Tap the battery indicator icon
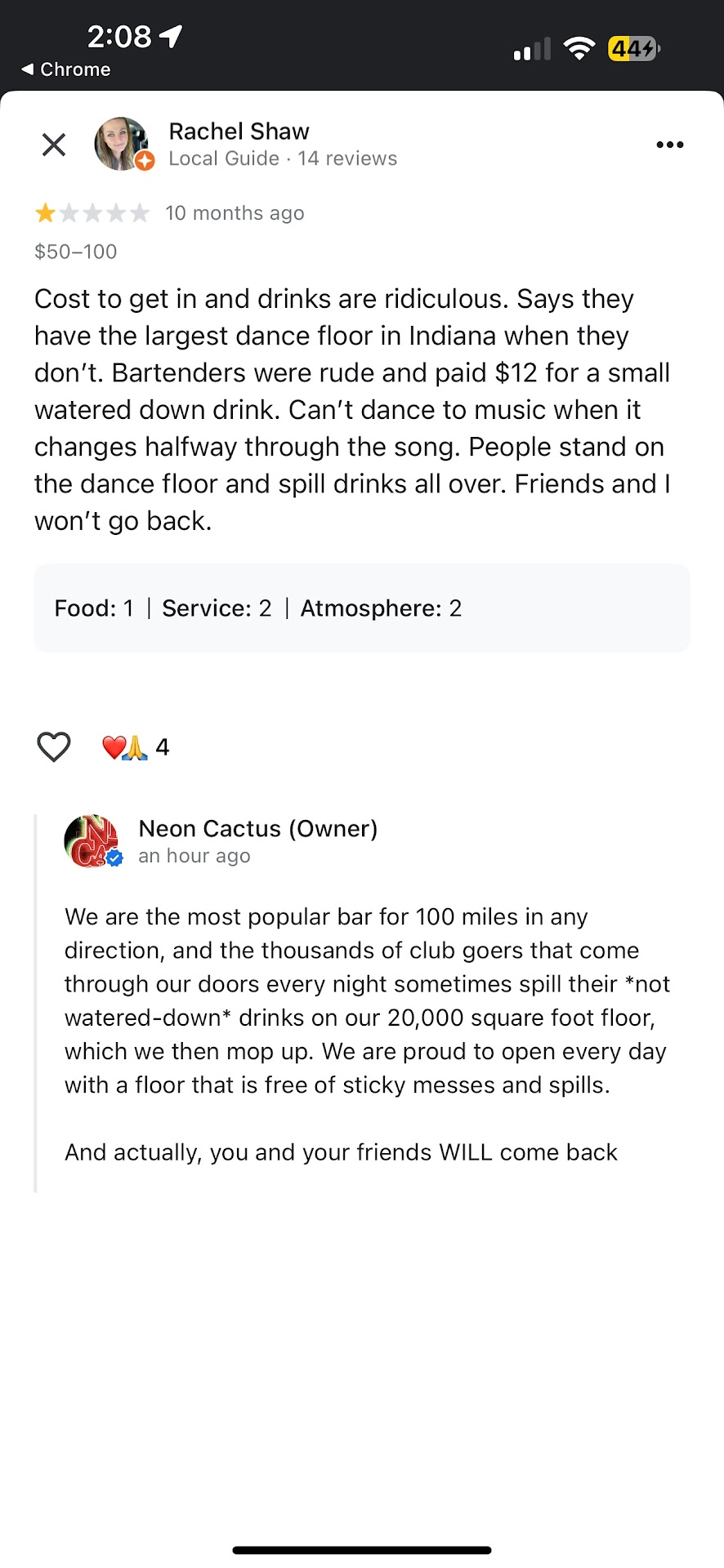Image resolution: width=724 pixels, height=1568 pixels. [634, 49]
